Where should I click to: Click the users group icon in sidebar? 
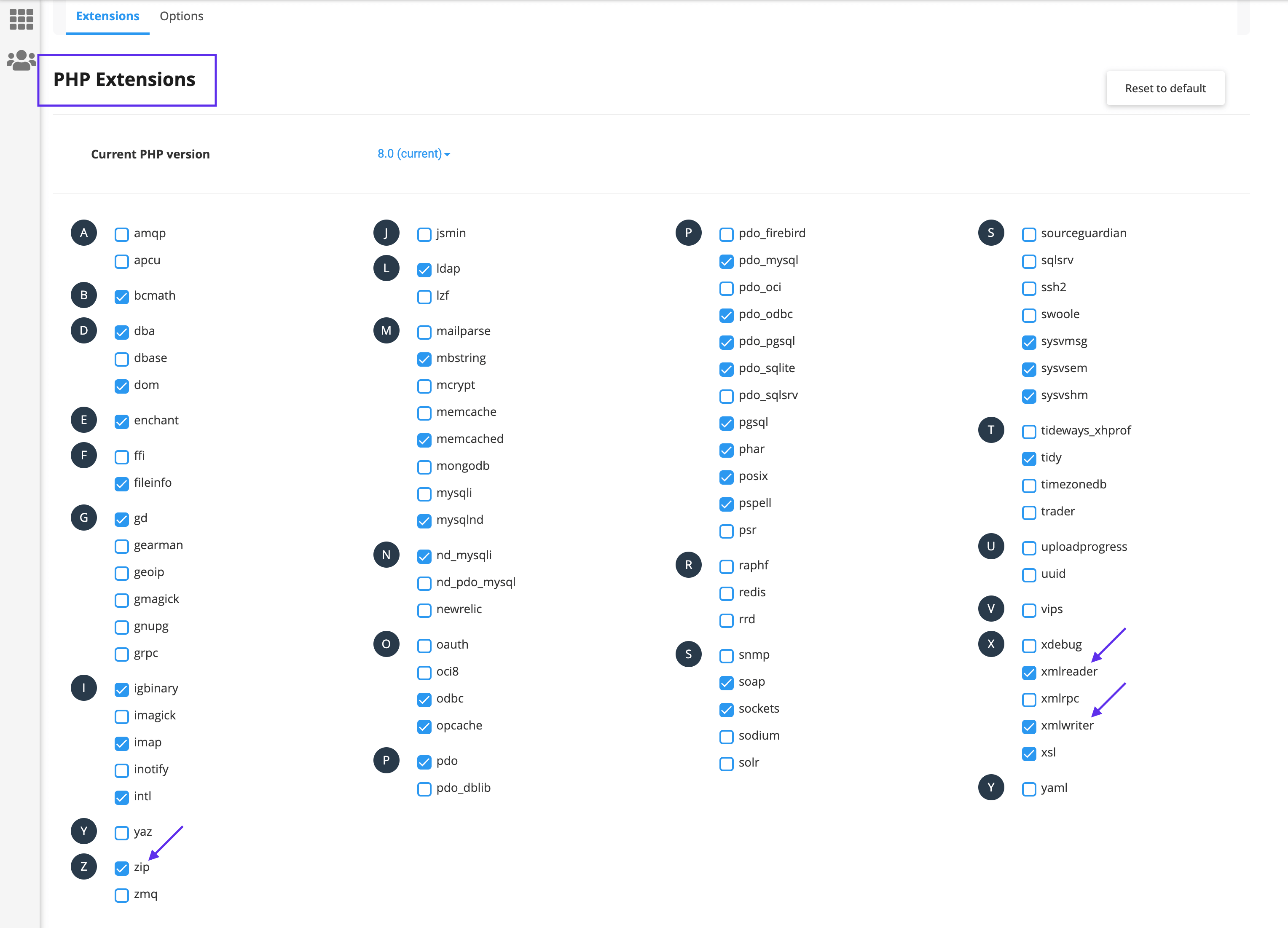pyautogui.click(x=21, y=60)
